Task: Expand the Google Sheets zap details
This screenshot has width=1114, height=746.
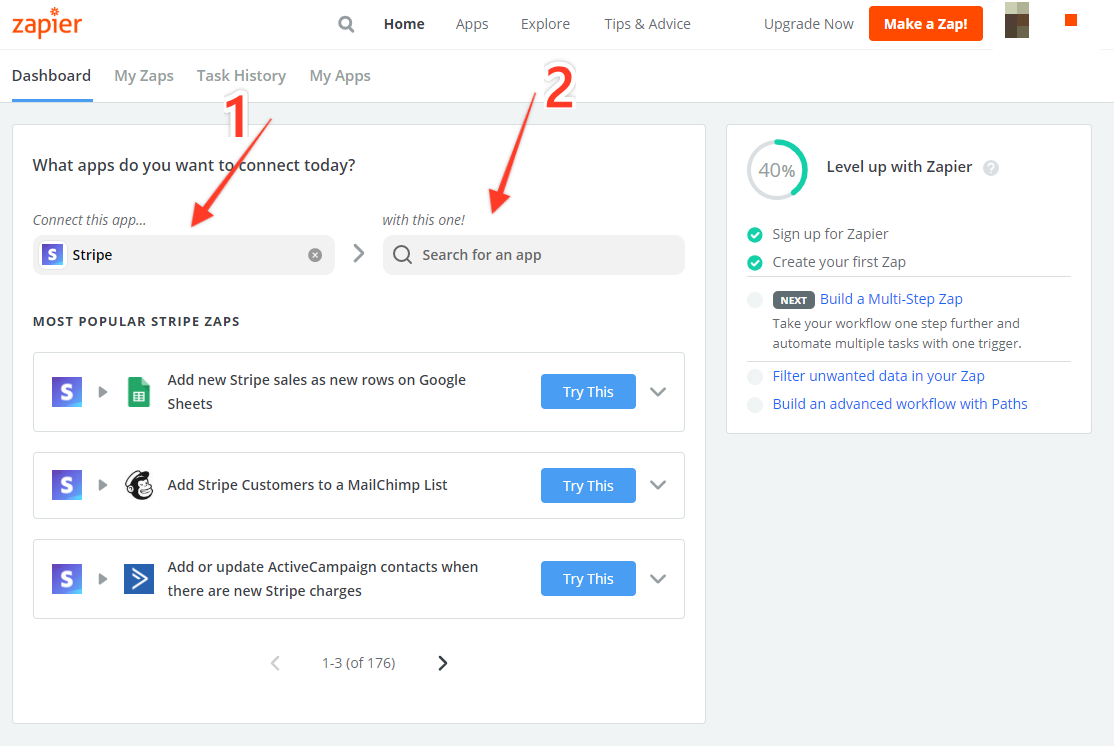Action: tap(657, 391)
